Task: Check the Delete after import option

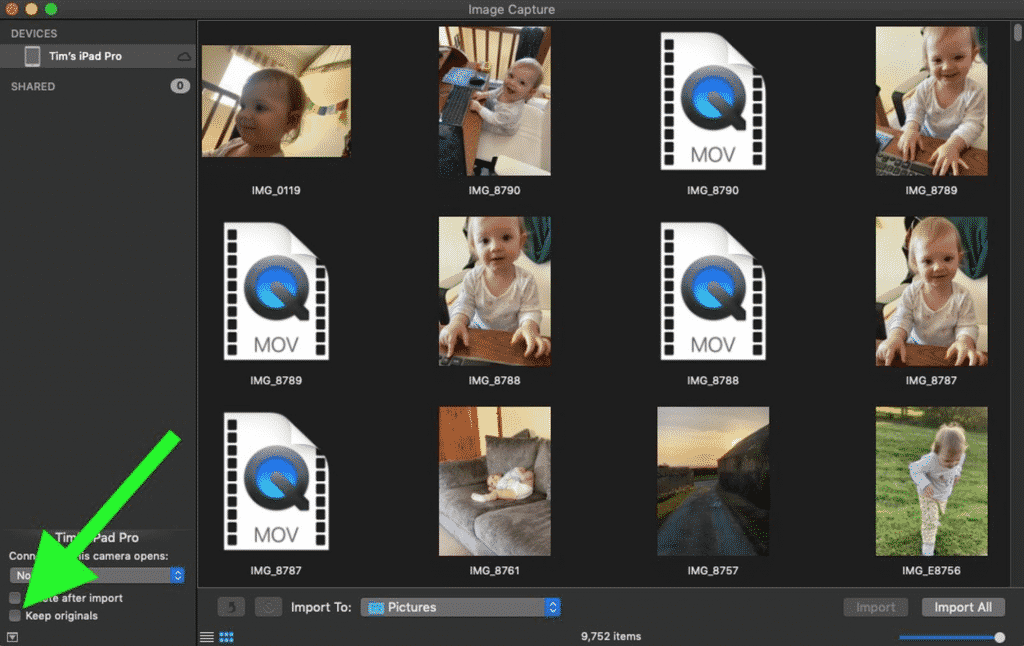Action: pyautogui.click(x=14, y=598)
